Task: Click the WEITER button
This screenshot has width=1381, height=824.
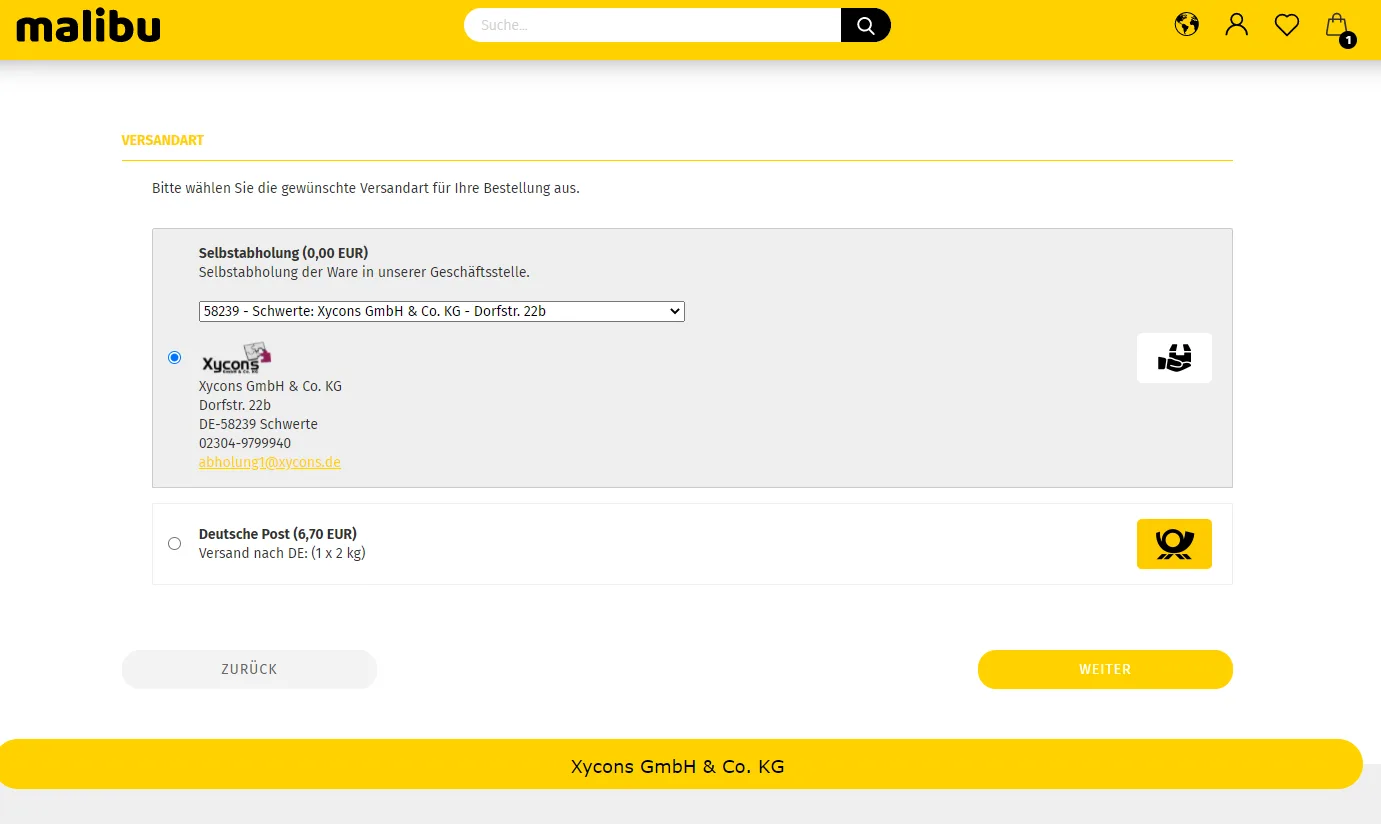Action: 1105,669
